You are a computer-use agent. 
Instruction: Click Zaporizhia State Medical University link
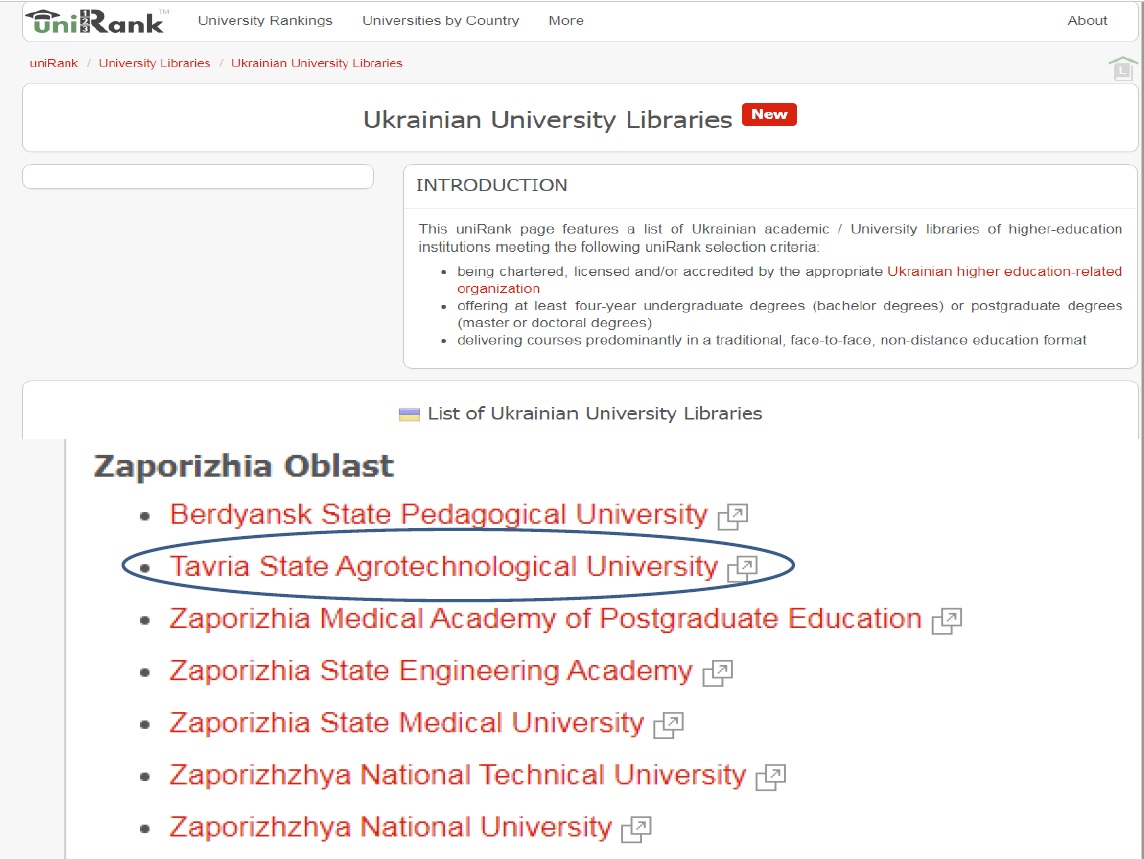click(x=406, y=723)
